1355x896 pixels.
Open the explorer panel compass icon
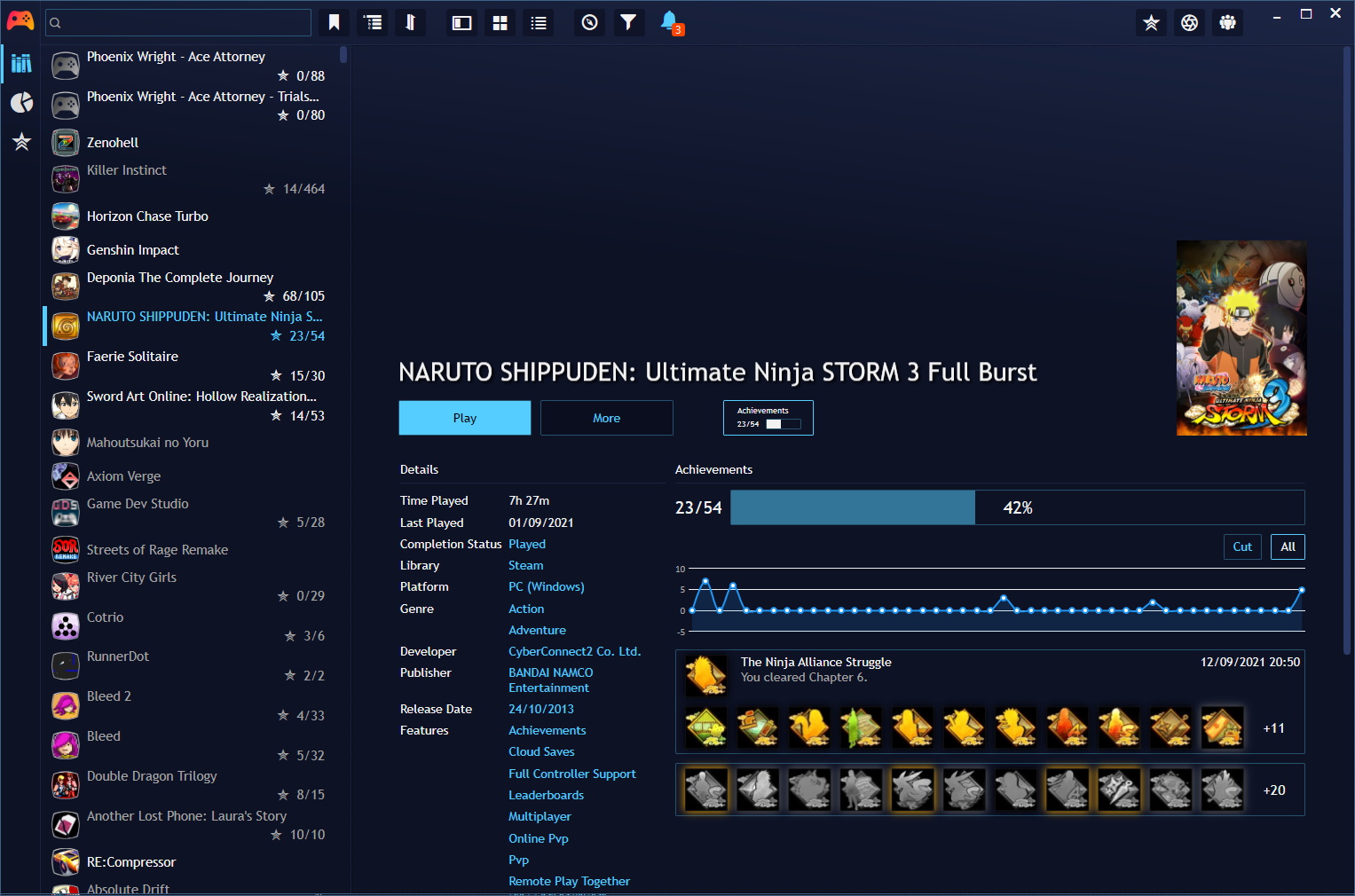coord(590,22)
